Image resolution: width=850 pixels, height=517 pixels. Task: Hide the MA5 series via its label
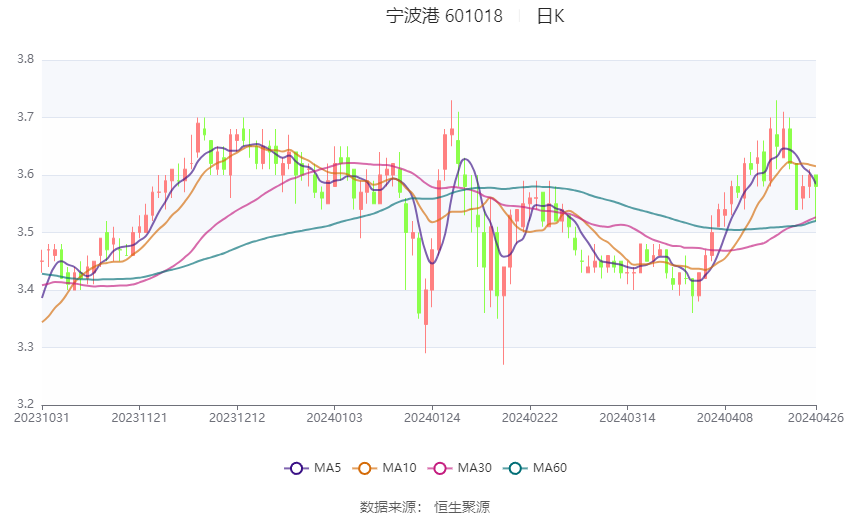coord(328,468)
